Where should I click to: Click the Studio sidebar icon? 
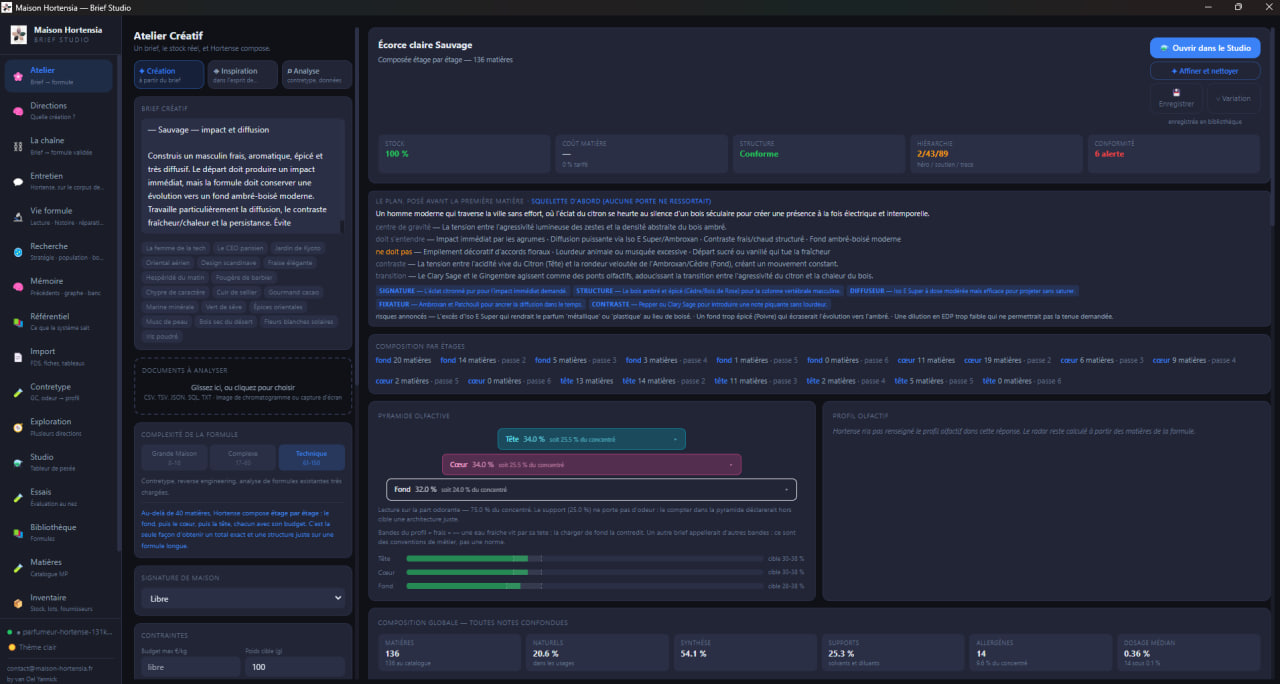point(18,462)
